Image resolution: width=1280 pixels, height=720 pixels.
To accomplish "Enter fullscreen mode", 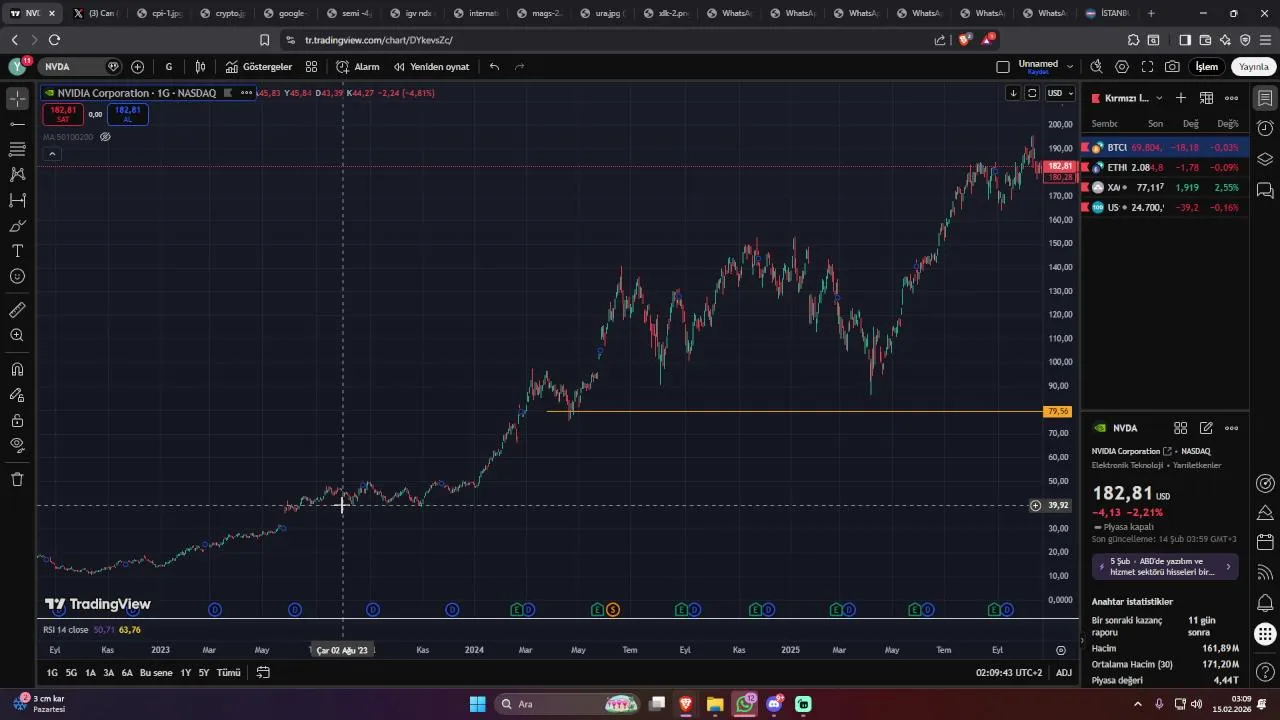I will click(1147, 67).
